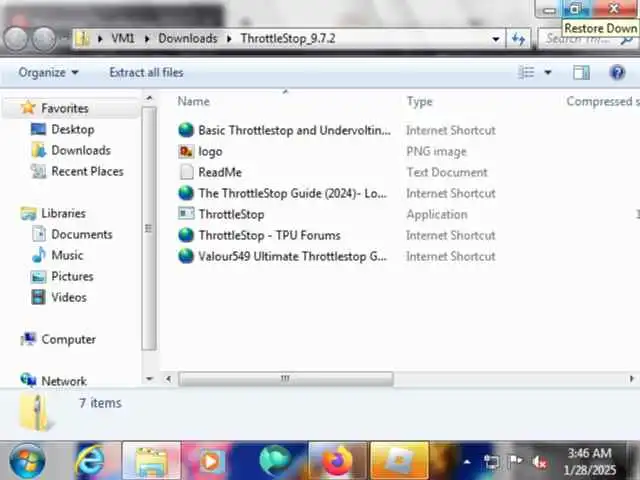640x480 pixels.
Task: Expand the arrow after VM1 in the path
Action: (x=147, y=39)
